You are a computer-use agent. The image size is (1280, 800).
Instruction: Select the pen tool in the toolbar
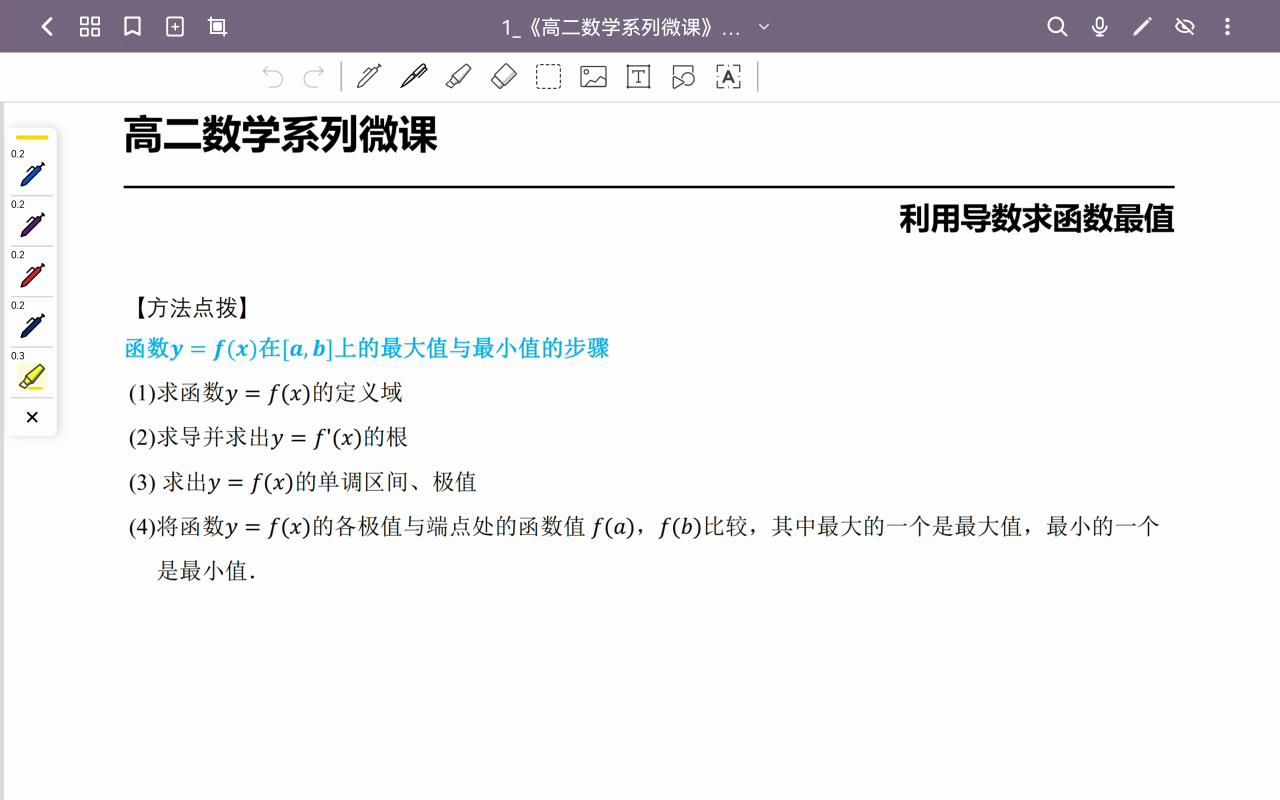[x=414, y=76]
